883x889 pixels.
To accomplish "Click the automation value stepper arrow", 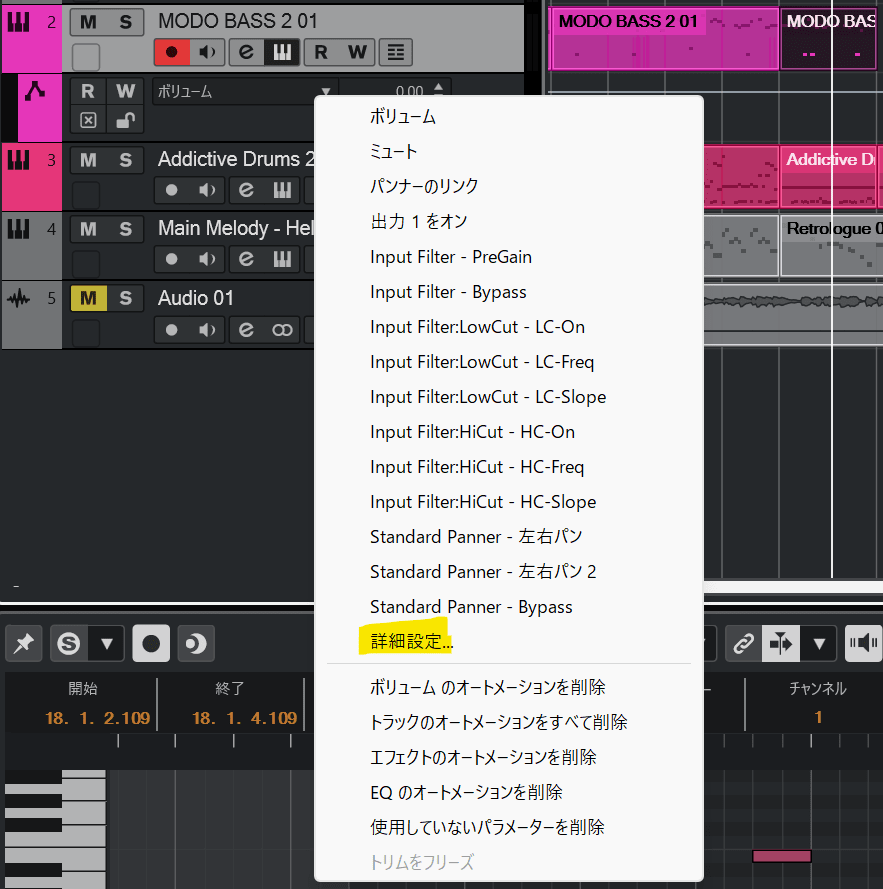I will click(438, 88).
